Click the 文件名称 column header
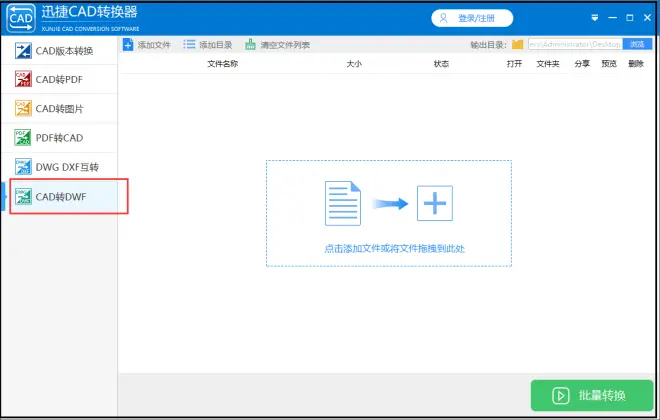 pos(223,64)
